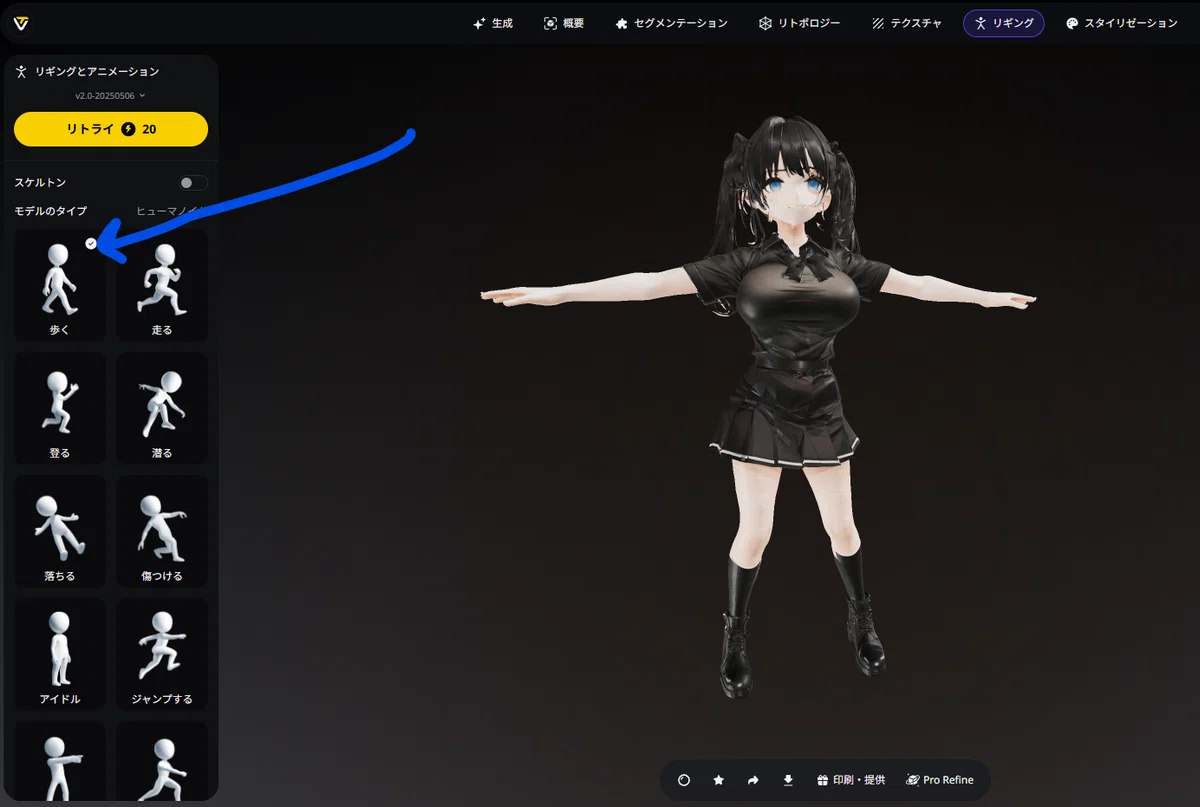Select the テクスチャ tab
Image resolution: width=1200 pixels, height=807 pixels.
906,23
